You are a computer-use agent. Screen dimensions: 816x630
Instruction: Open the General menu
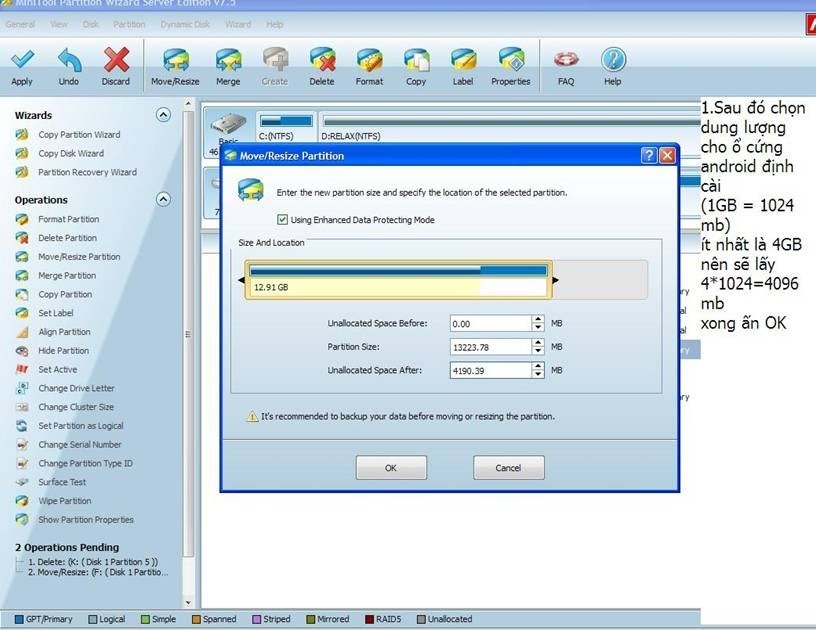20,24
